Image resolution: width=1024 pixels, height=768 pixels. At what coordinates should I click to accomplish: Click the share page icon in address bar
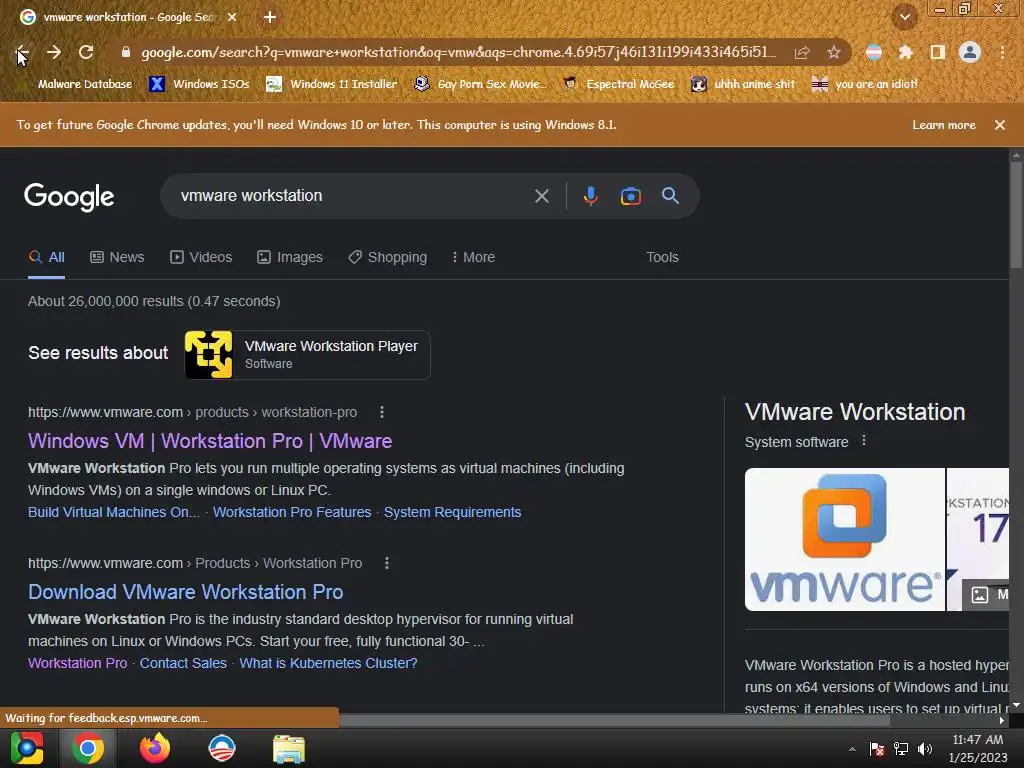[x=802, y=52]
